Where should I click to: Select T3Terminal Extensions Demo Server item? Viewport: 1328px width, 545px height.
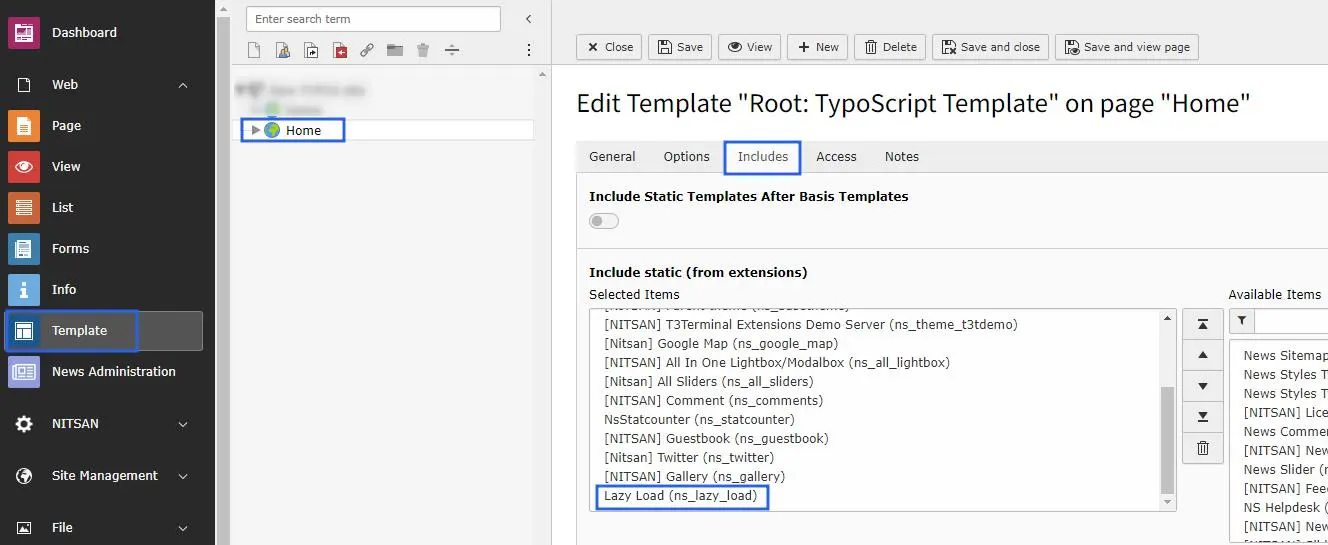tap(811, 325)
